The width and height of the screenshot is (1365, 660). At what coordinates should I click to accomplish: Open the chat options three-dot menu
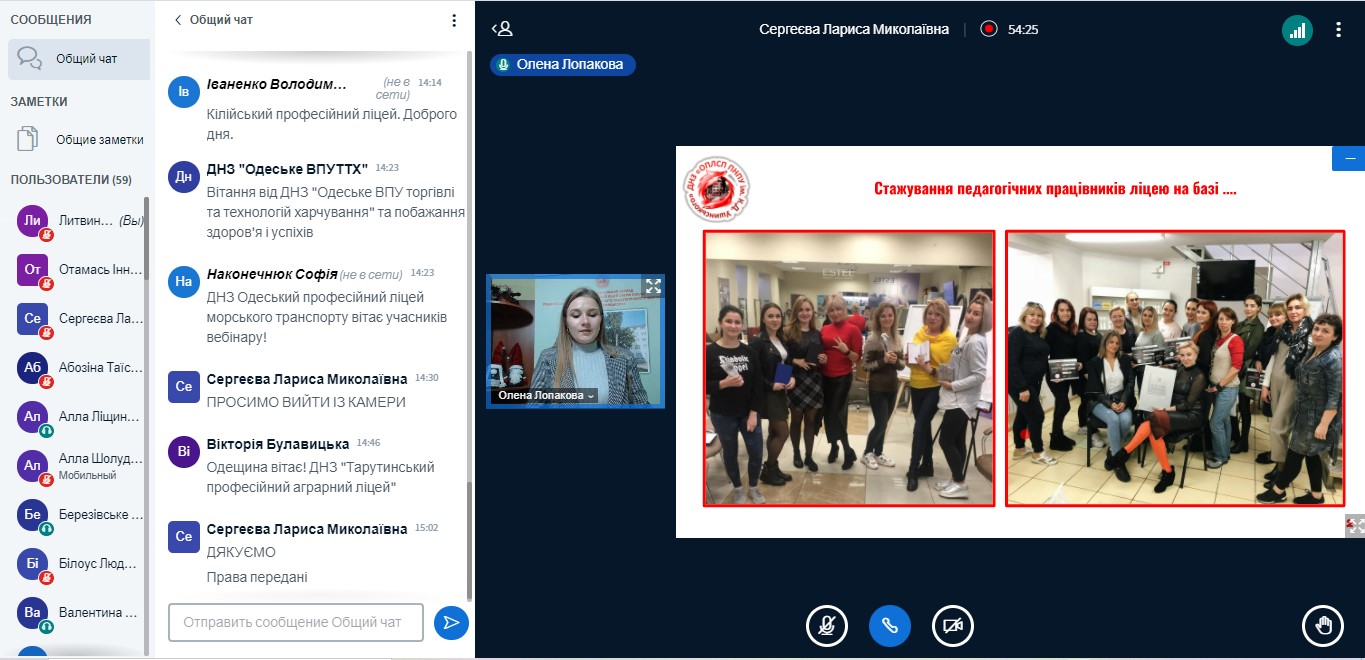454,20
